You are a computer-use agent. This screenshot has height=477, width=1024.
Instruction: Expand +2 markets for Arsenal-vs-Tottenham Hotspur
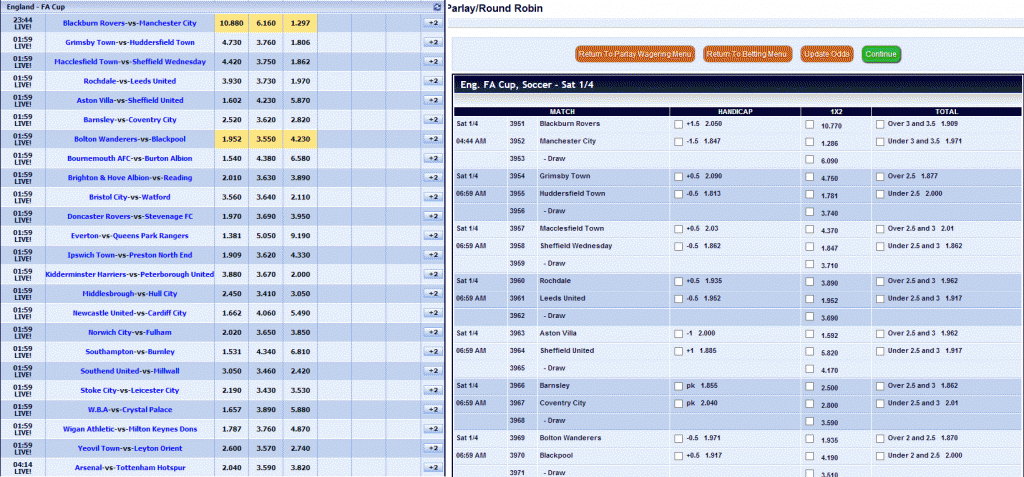432,468
